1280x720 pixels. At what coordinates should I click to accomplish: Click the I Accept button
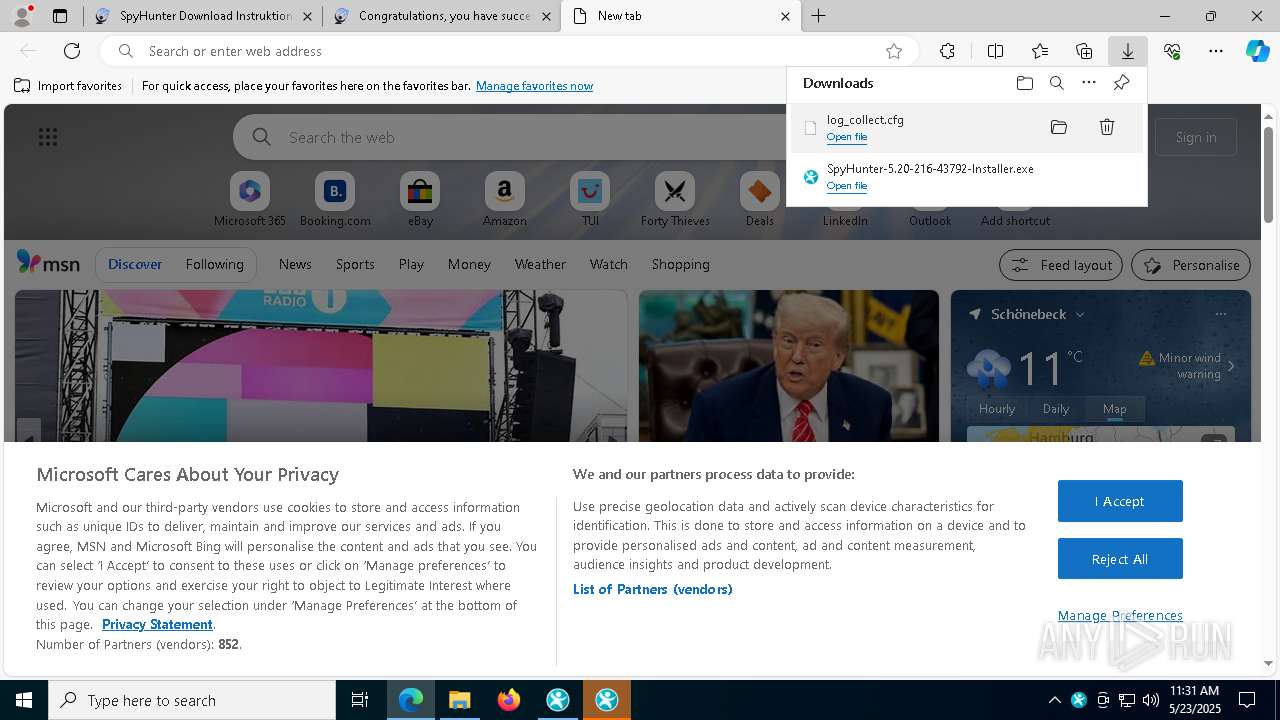[x=1120, y=501]
